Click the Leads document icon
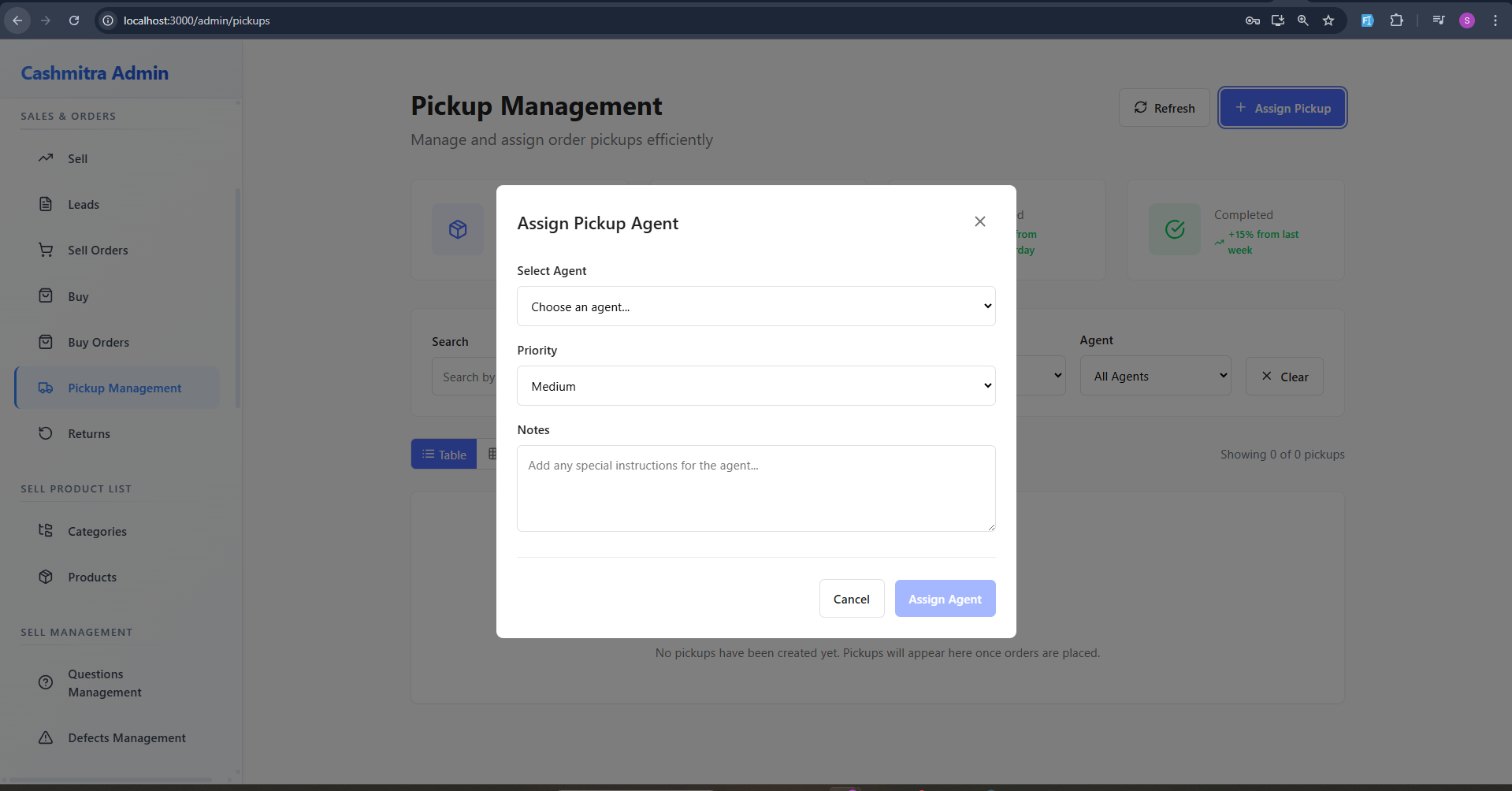The width and height of the screenshot is (1512, 791). point(46,204)
